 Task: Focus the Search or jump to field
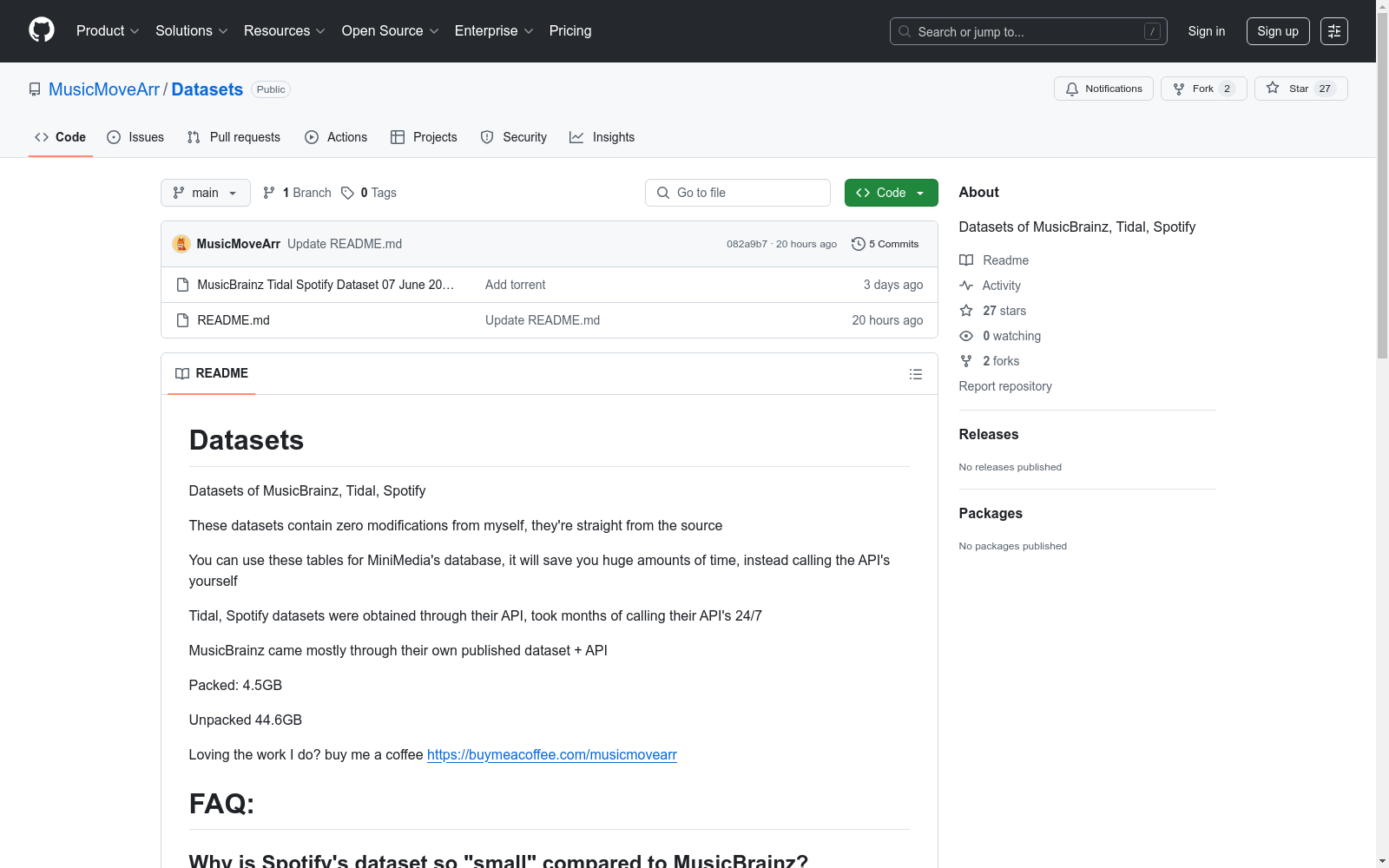tap(1029, 31)
